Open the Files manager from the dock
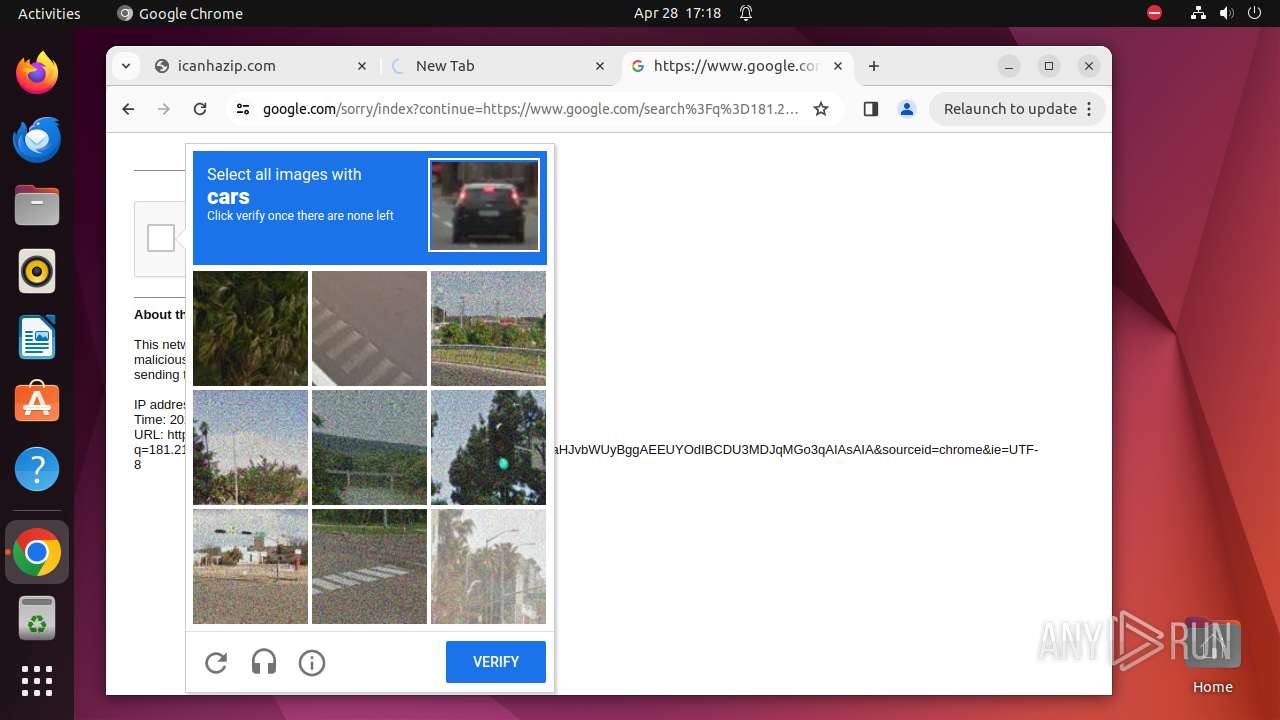 37,205
